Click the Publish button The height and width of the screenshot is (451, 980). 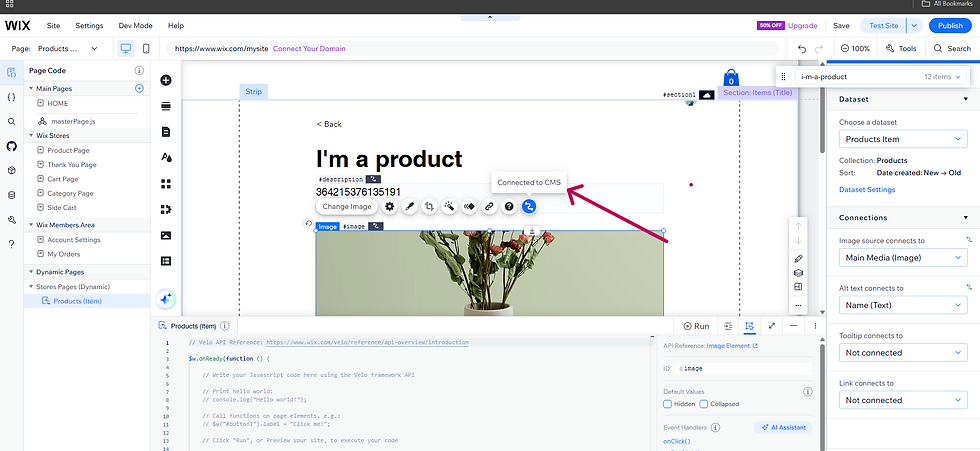pyautogui.click(x=950, y=26)
